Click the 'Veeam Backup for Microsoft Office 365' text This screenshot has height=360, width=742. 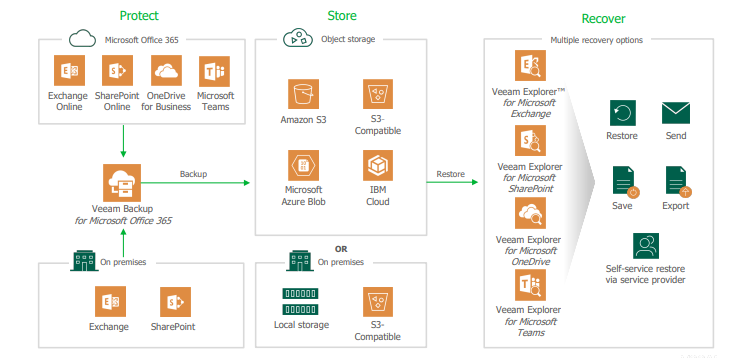coord(123,214)
